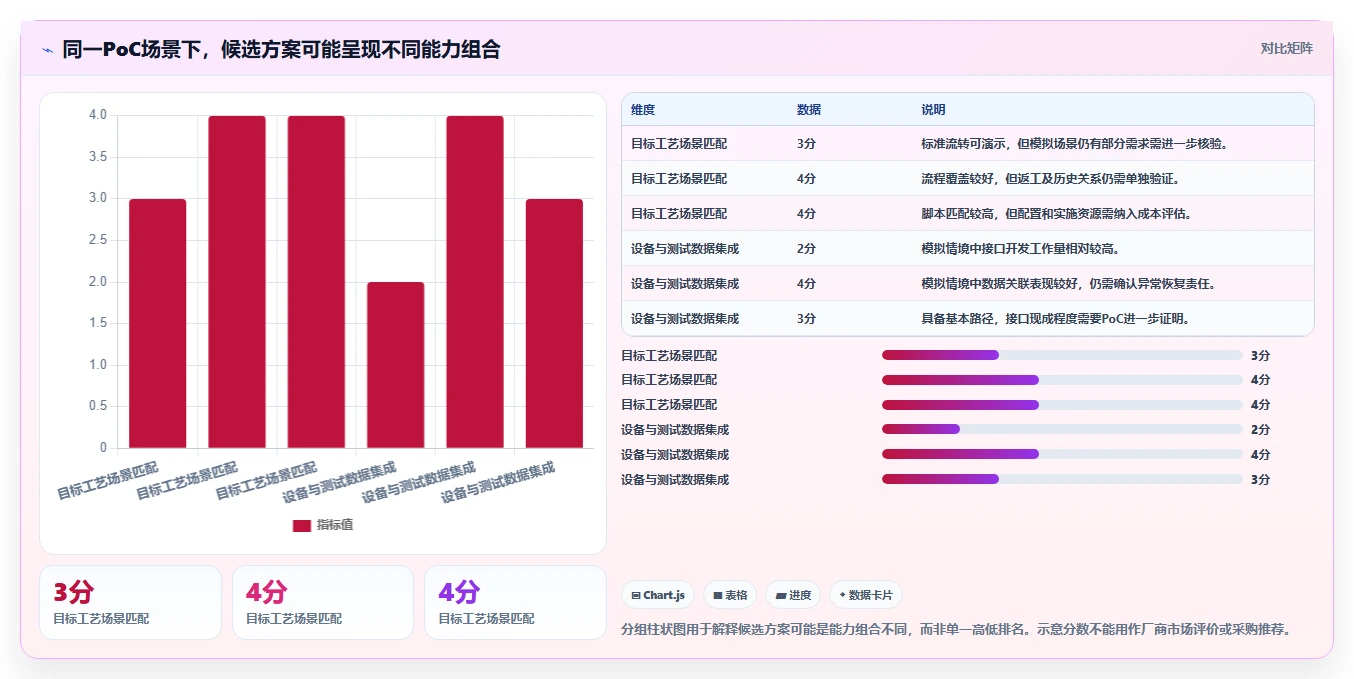
Task: Click the 说明 column header
Action: click(x=933, y=110)
